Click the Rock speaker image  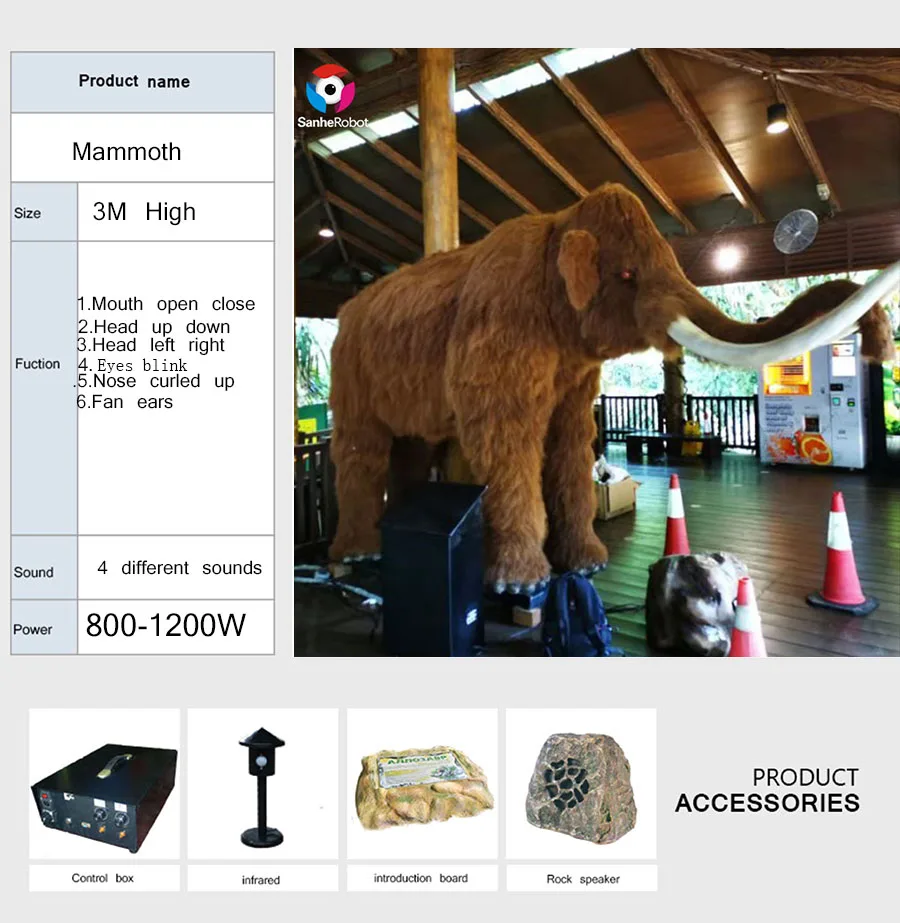coord(581,783)
